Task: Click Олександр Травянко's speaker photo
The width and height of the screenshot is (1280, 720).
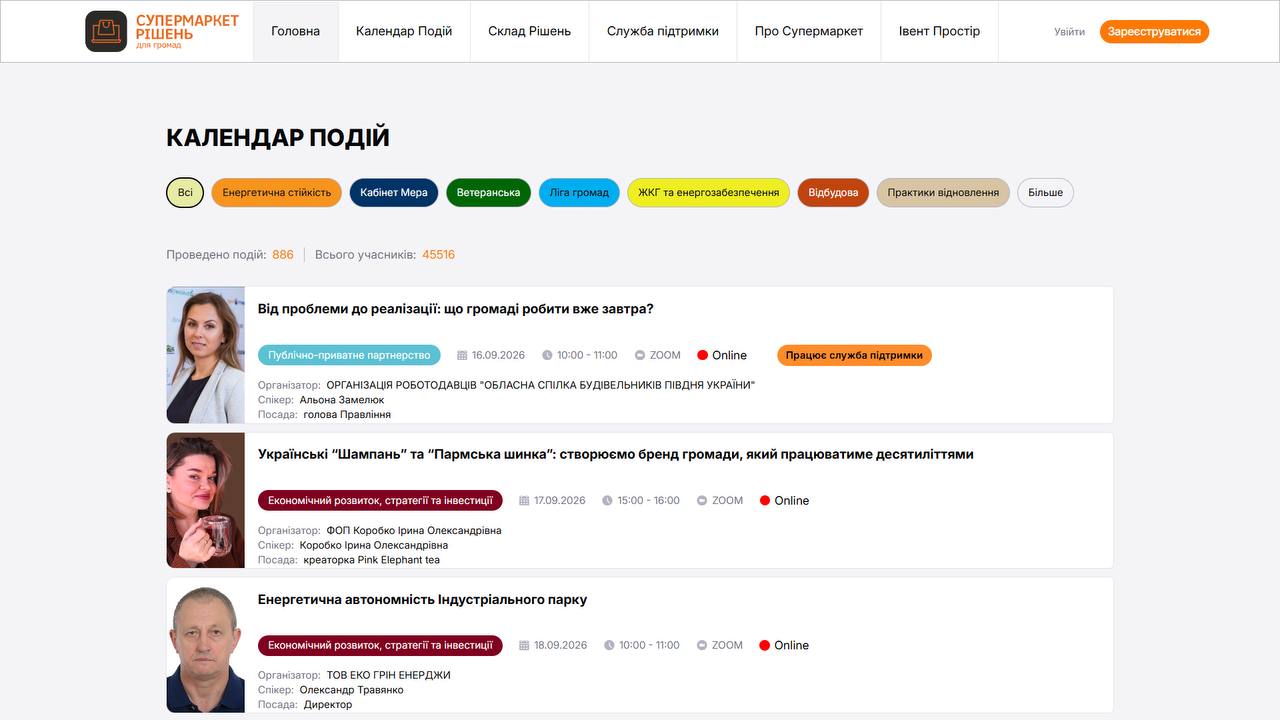Action: (x=206, y=645)
